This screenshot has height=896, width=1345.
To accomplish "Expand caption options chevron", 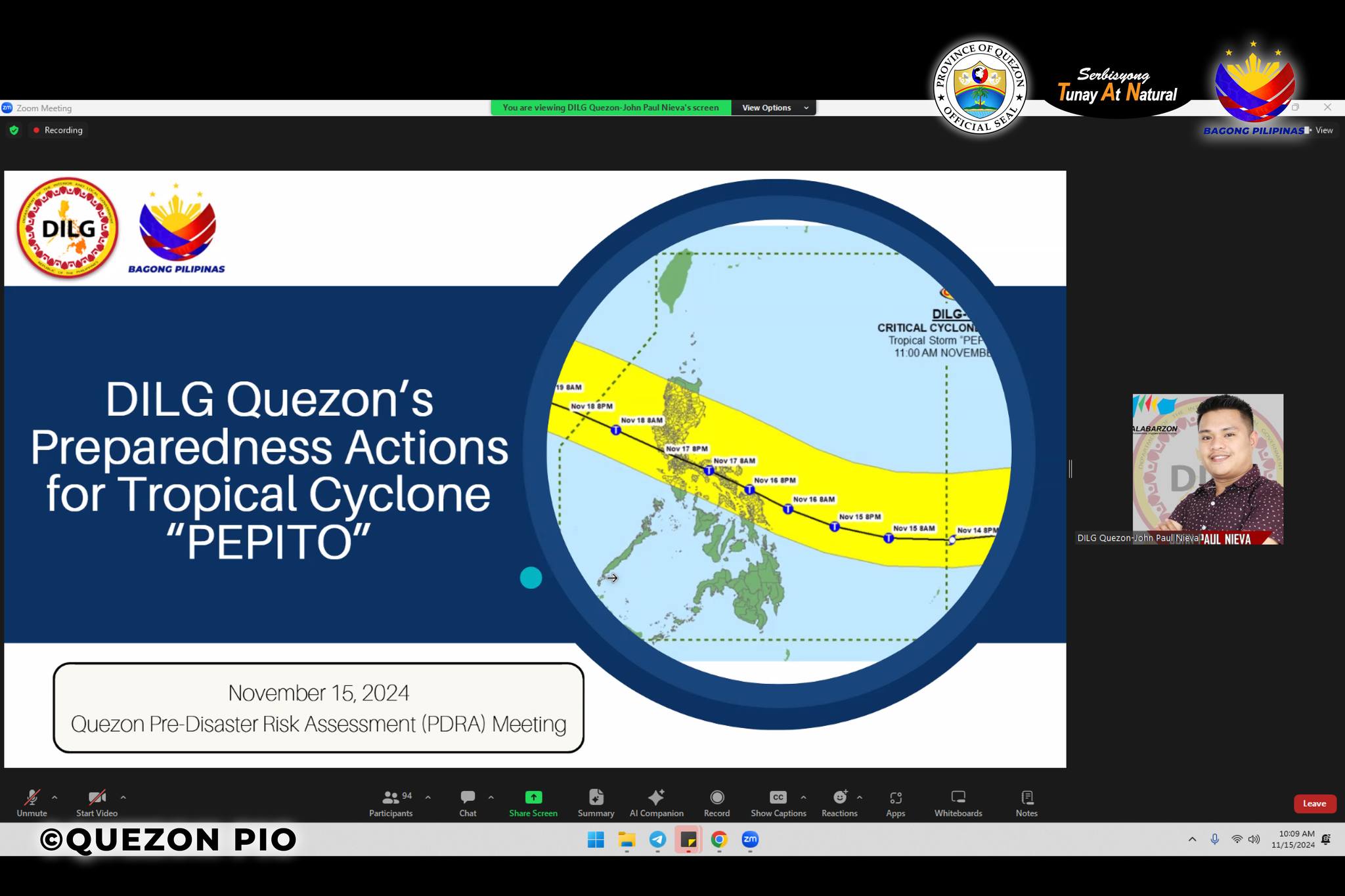I will [x=803, y=798].
